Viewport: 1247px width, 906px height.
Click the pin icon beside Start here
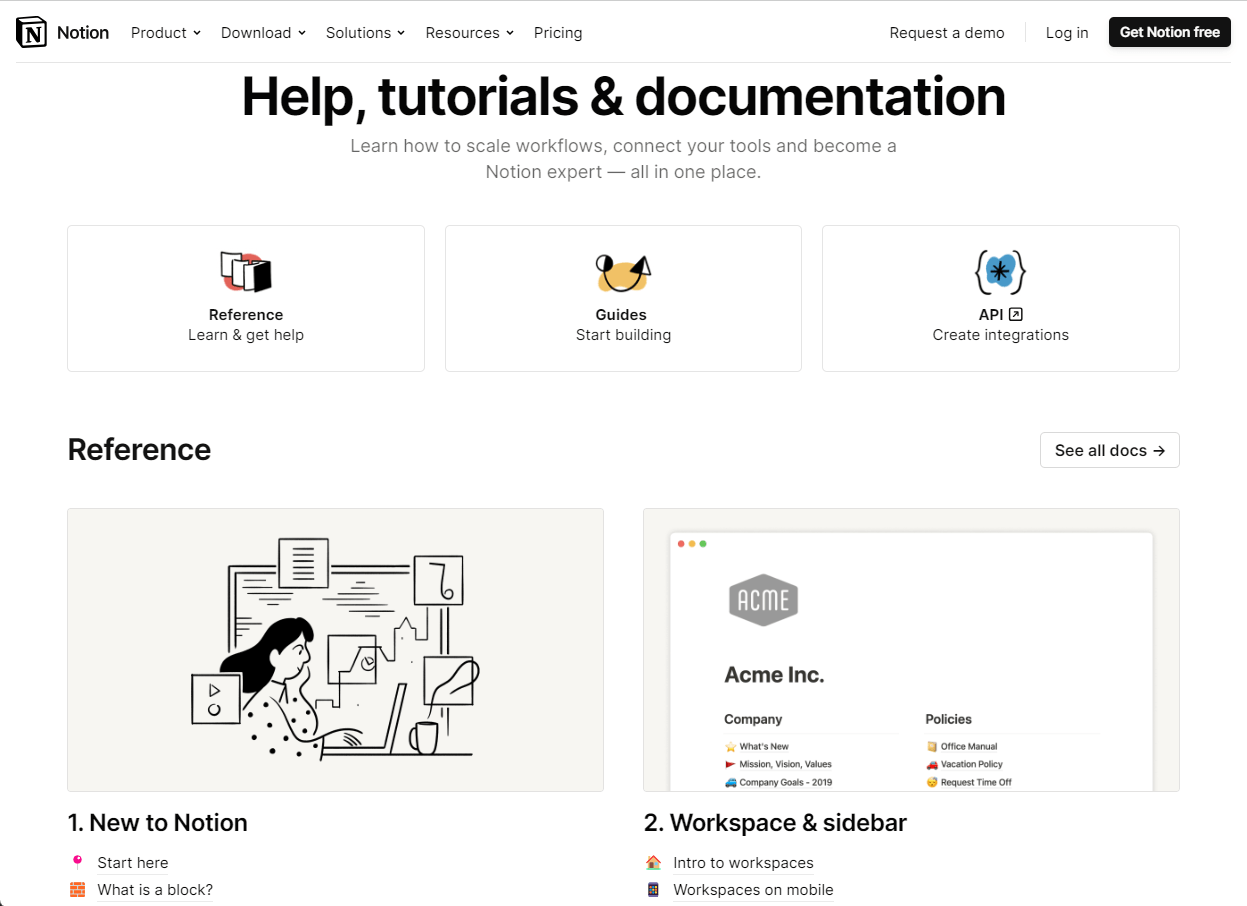point(77,862)
